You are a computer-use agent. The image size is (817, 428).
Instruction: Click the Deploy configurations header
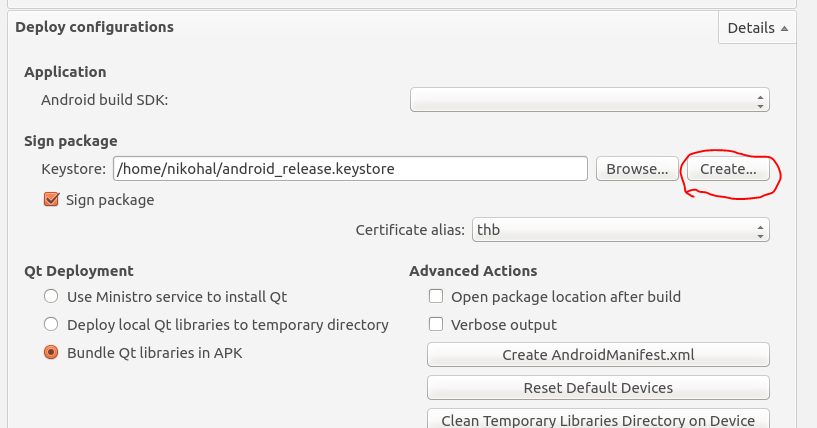pos(94,27)
